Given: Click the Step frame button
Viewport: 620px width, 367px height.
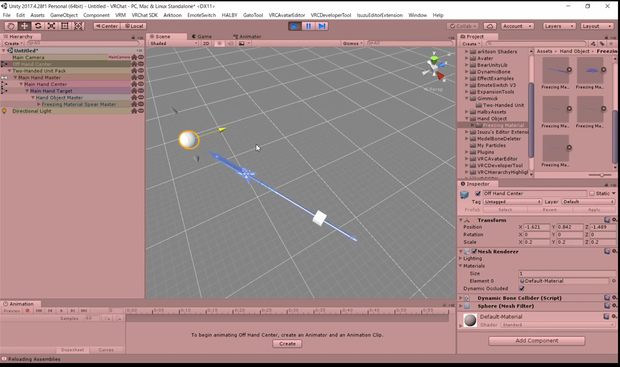Looking at the screenshot, I should (x=322, y=26).
